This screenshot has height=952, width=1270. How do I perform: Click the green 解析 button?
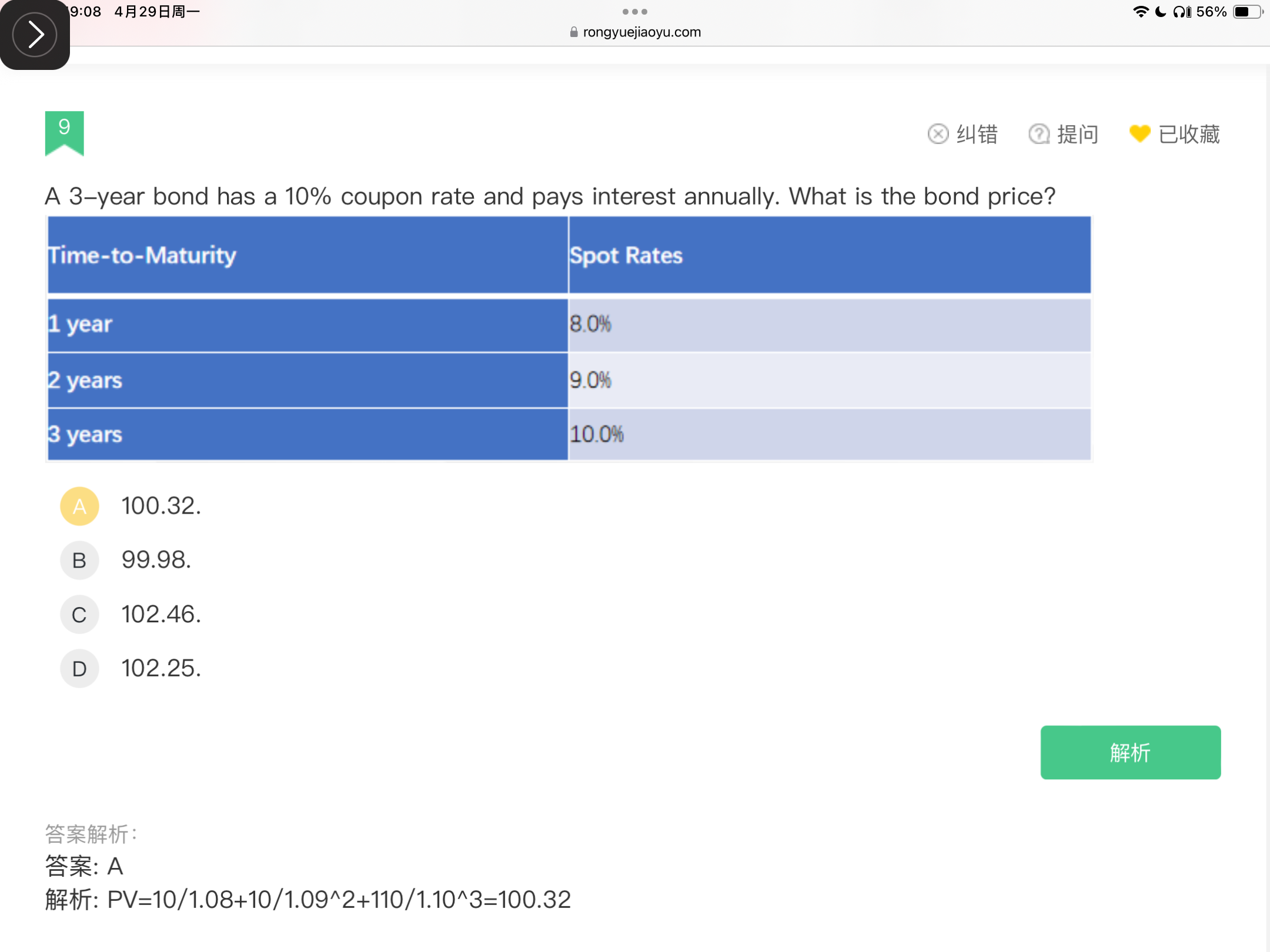point(1130,752)
